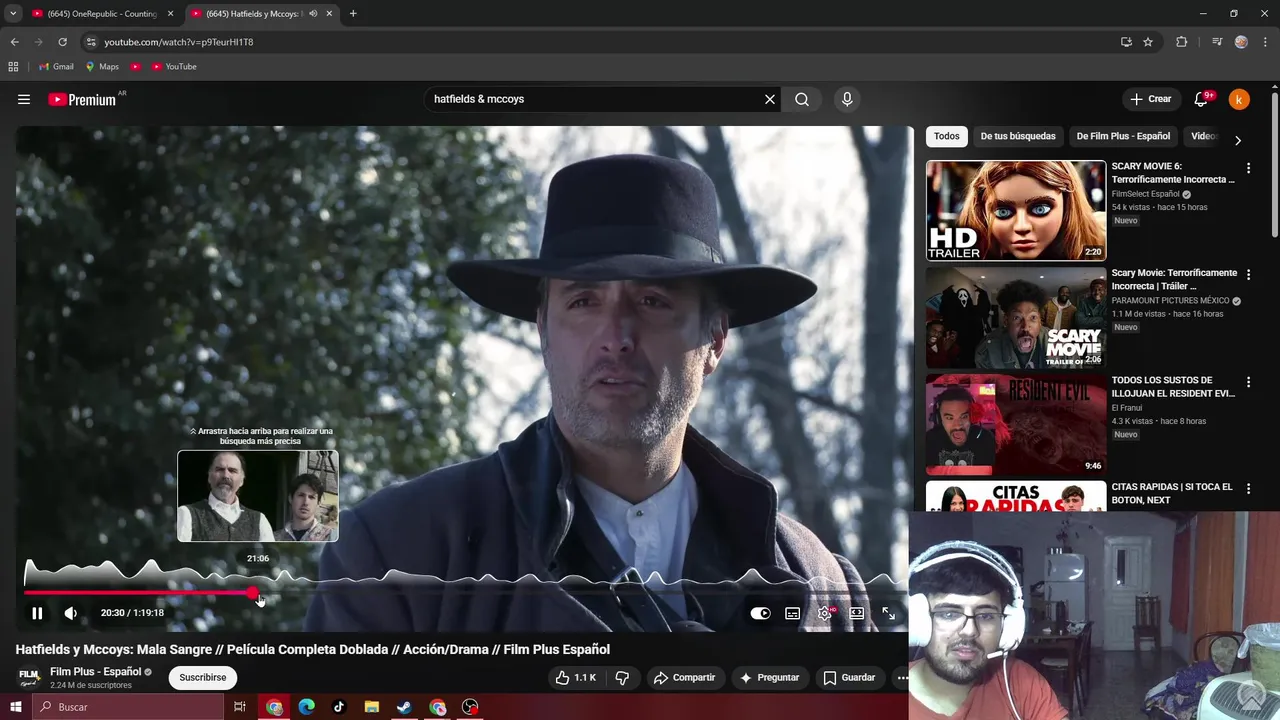Open Task View in taskbar
This screenshot has width=1280, height=720.
240,707
